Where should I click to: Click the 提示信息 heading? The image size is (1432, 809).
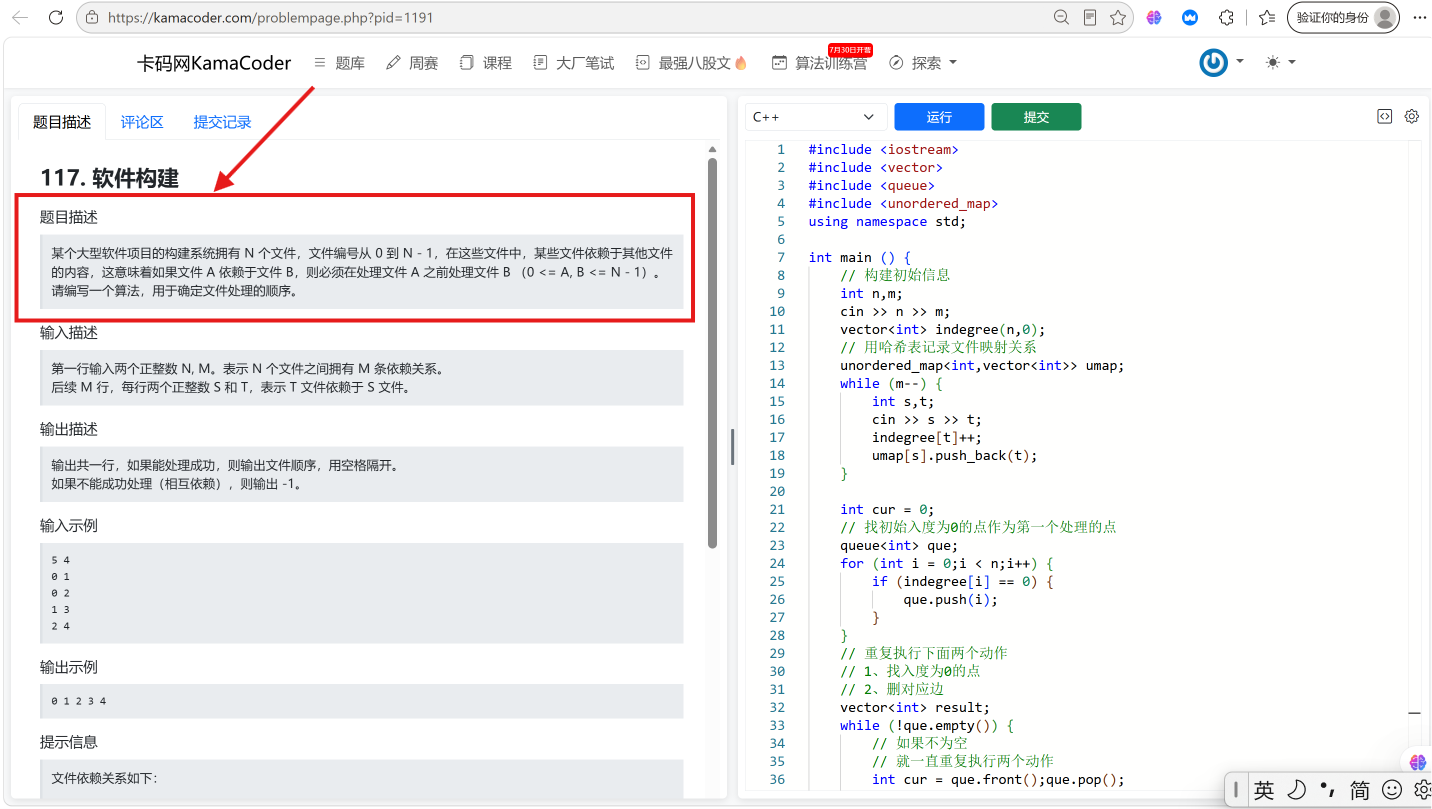(69, 742)
